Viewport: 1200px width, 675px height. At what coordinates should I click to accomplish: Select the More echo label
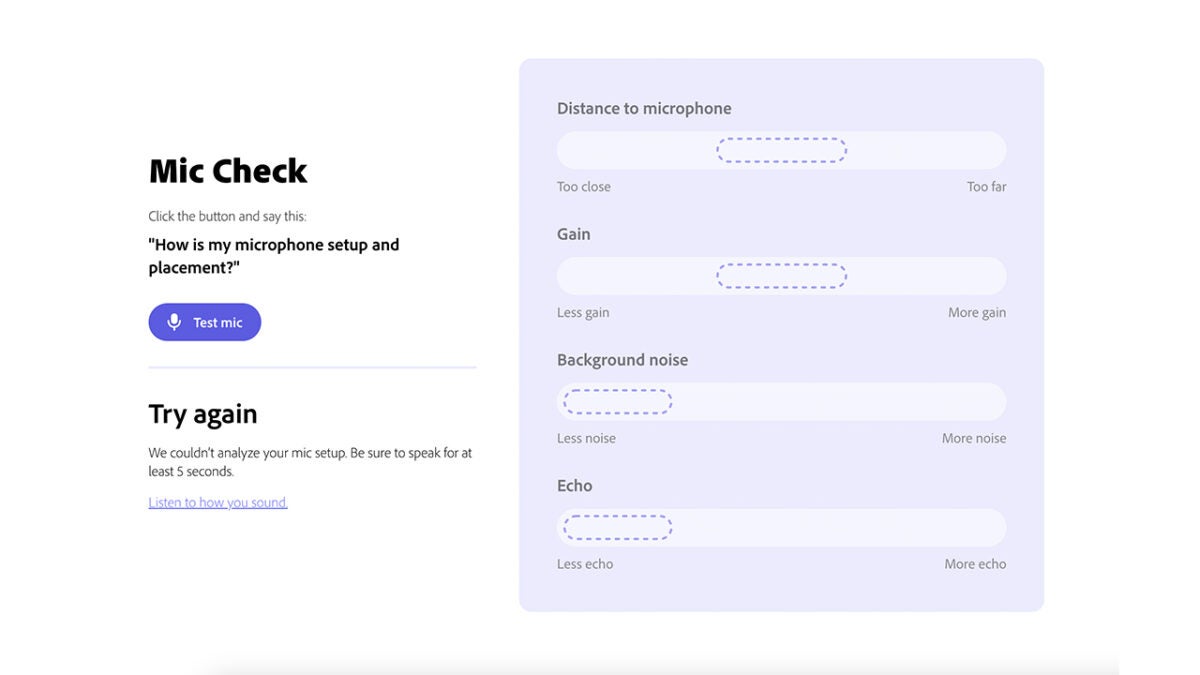click(x=975, y=564)
